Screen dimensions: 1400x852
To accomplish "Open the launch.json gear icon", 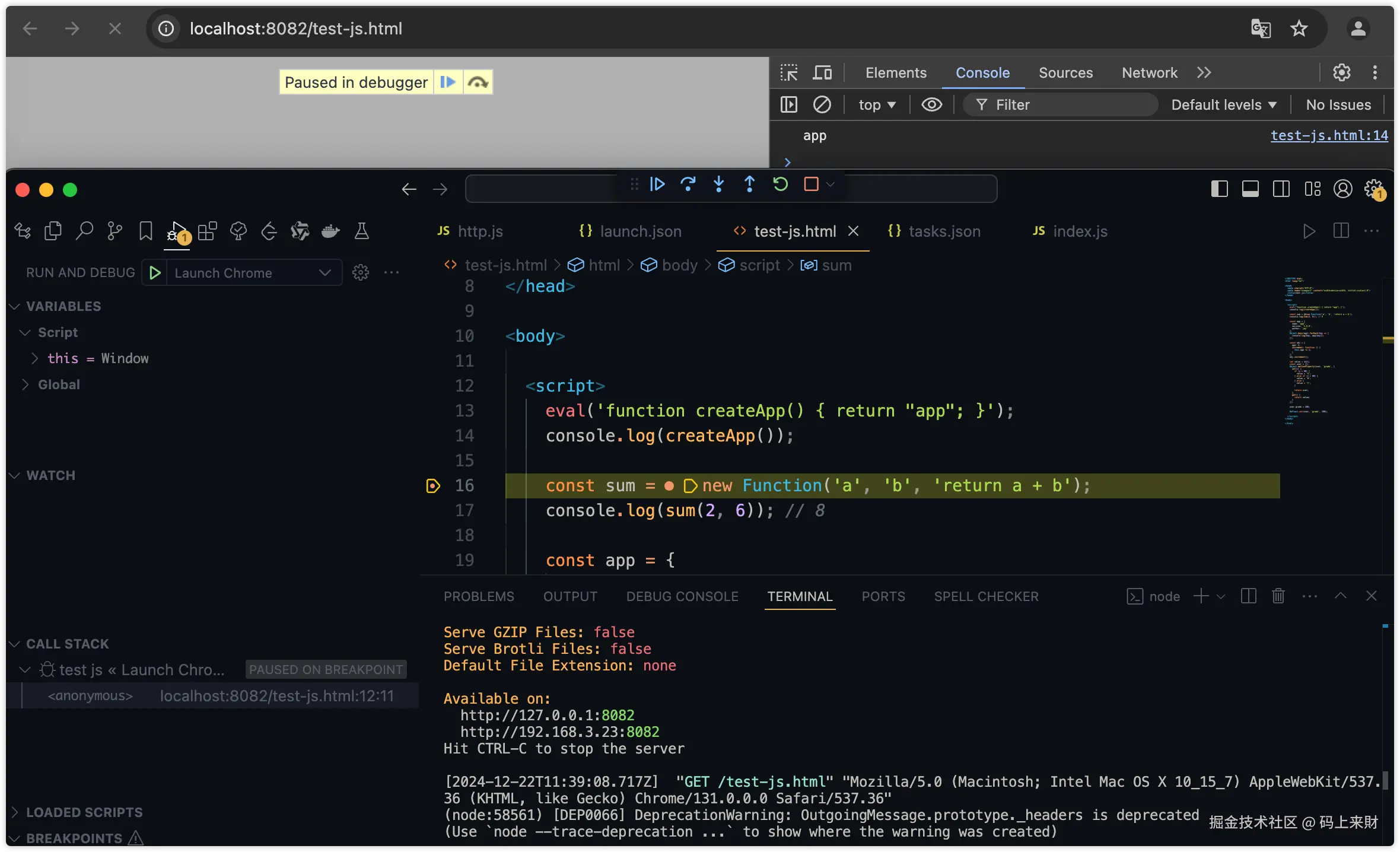I will click(360, 273).
